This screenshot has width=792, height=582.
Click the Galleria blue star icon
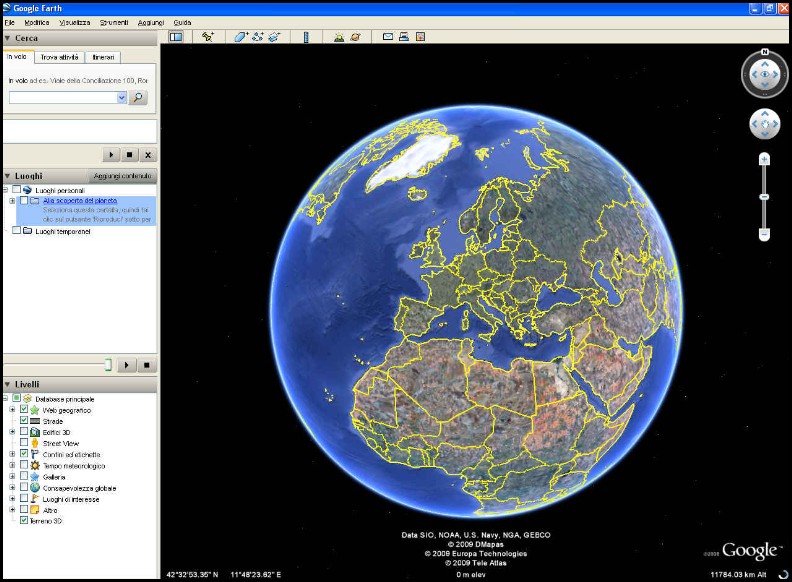point(34,476)
